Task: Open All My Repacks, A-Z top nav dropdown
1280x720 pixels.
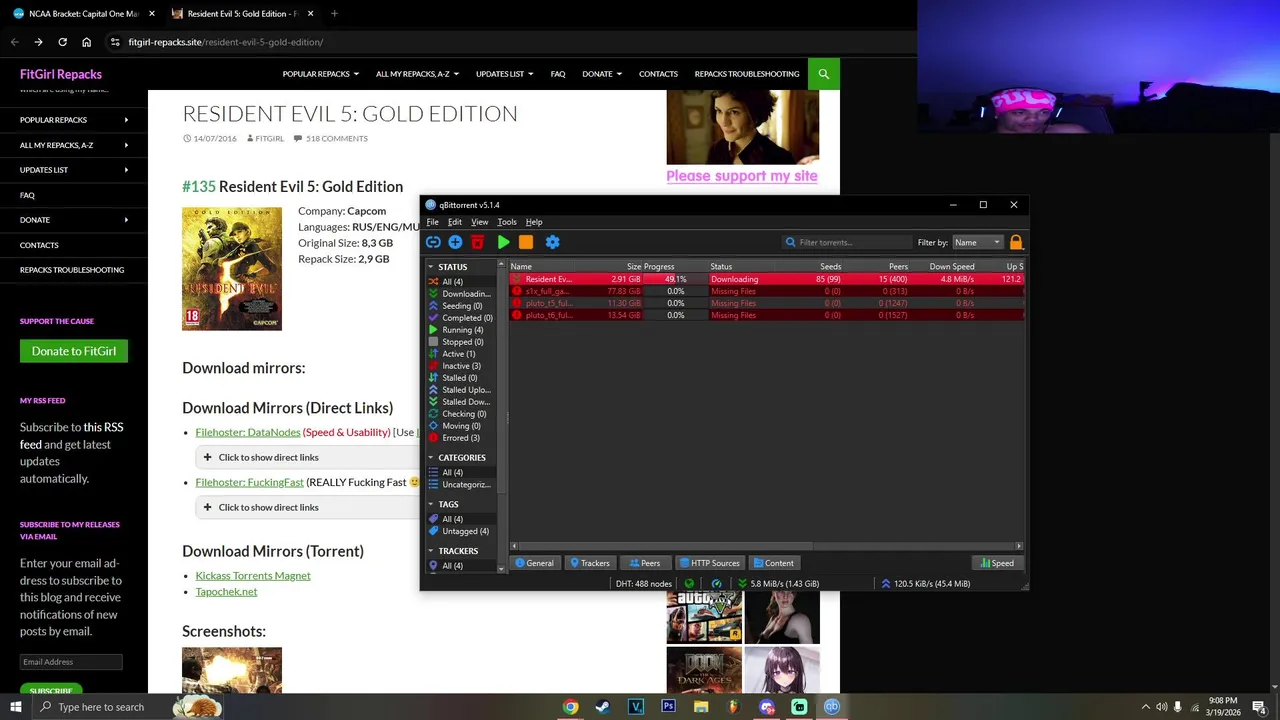Action: coord(417,74)
